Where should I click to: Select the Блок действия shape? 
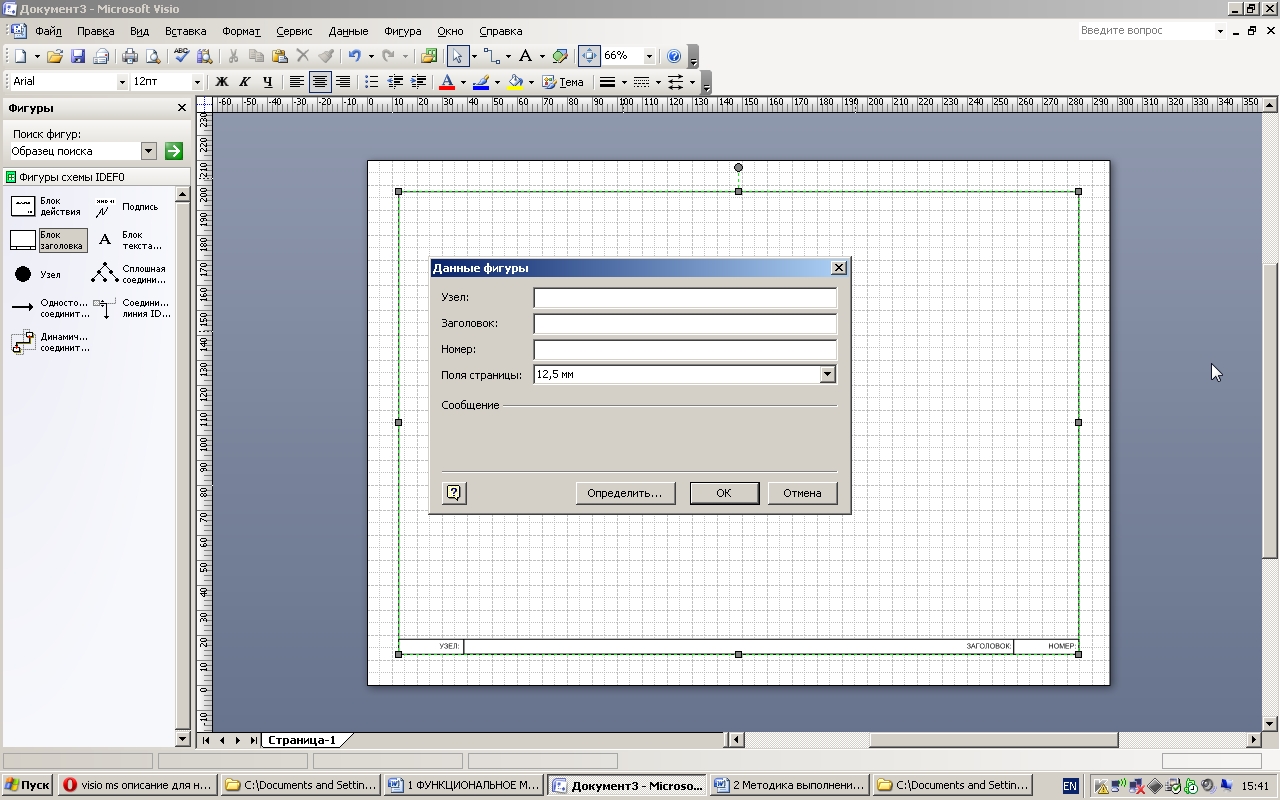click(x=45, y=207)
